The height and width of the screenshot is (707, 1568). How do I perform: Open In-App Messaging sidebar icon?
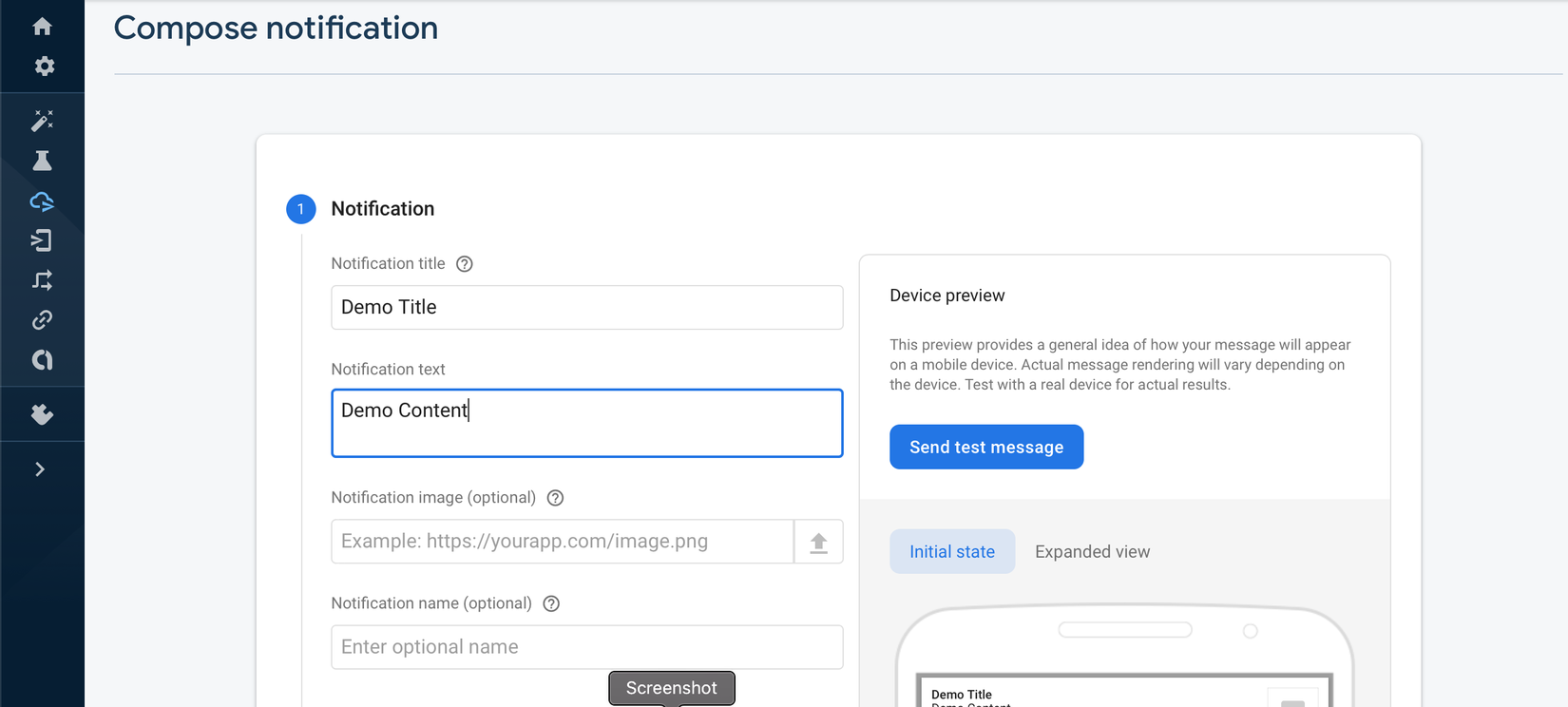(x=42, y=240)
